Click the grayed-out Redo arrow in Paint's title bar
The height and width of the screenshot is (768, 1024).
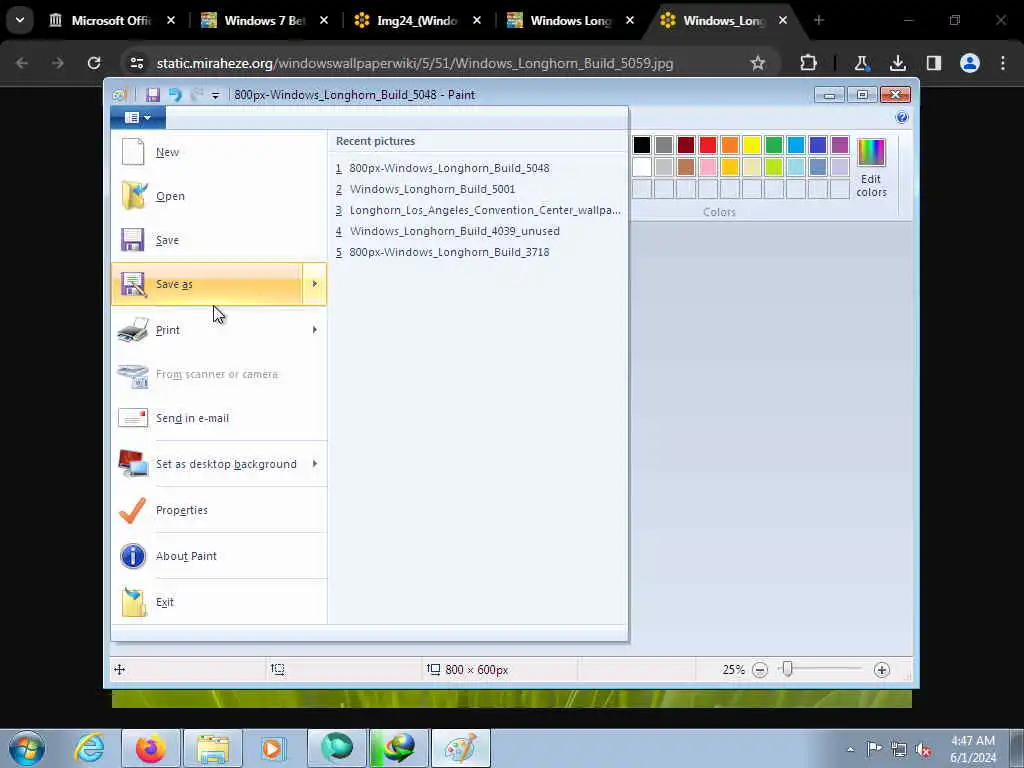pos(197,95)
